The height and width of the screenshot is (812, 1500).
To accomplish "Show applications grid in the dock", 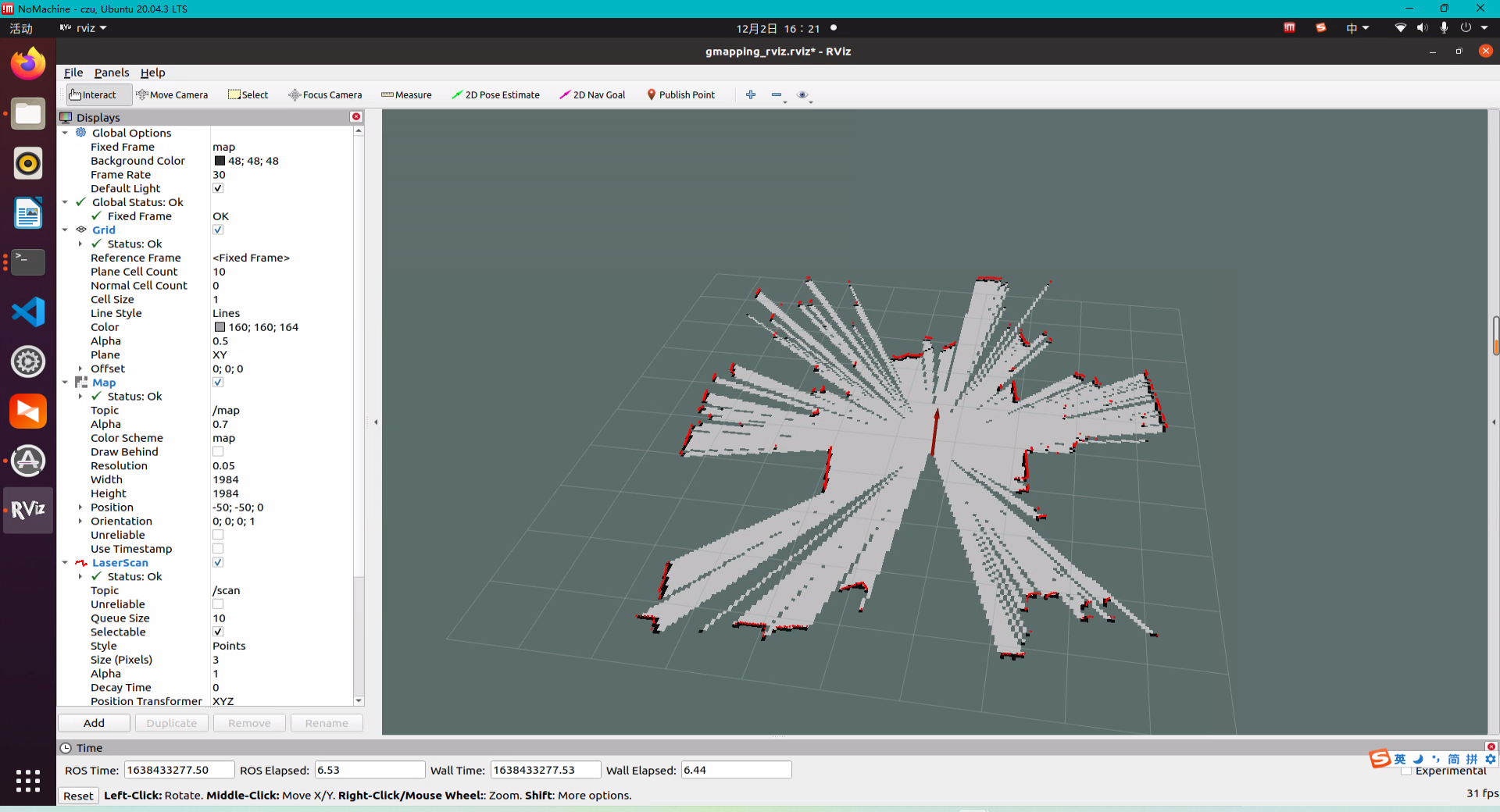I will click(x=28, y=781).
